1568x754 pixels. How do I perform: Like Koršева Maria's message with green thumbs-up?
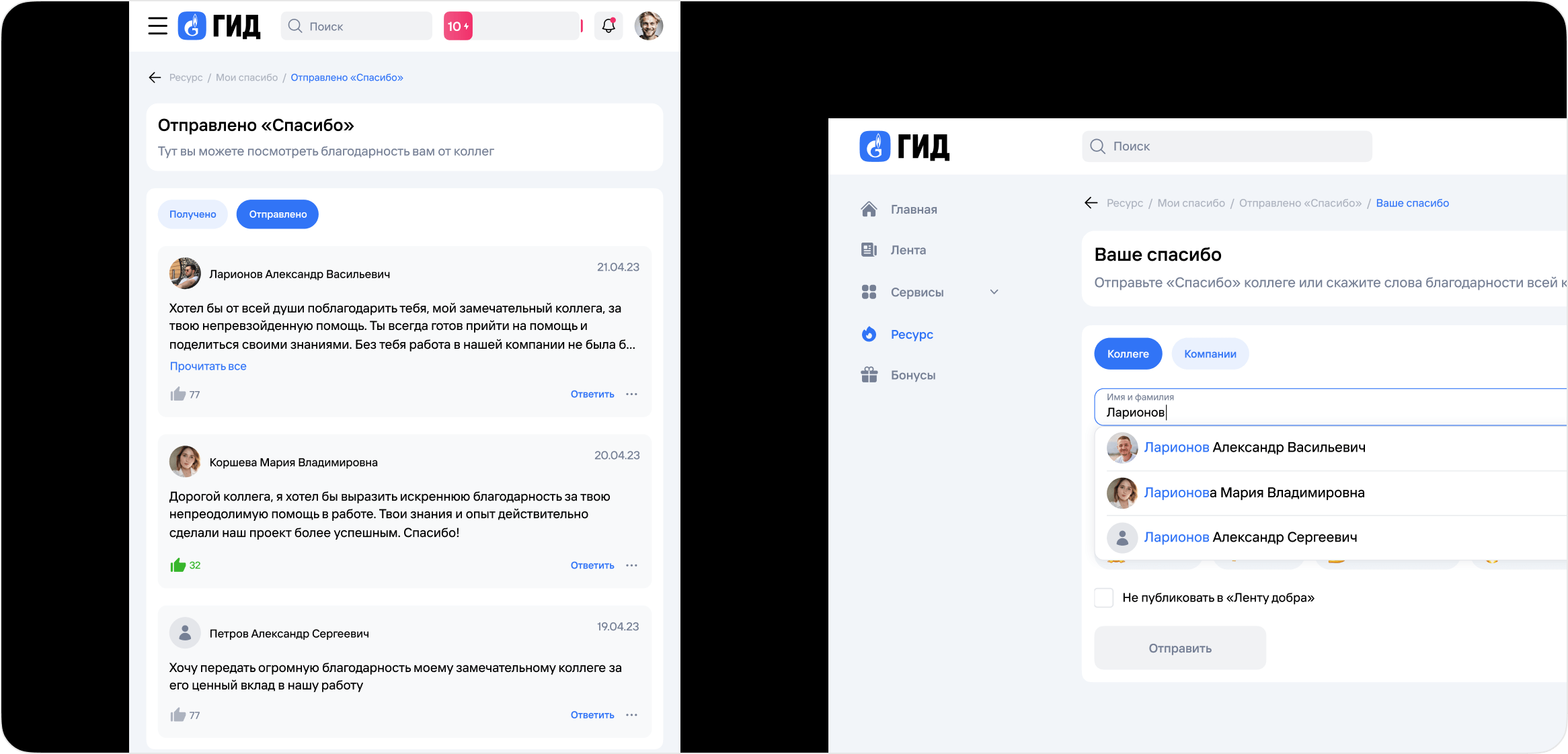point(178,565)
